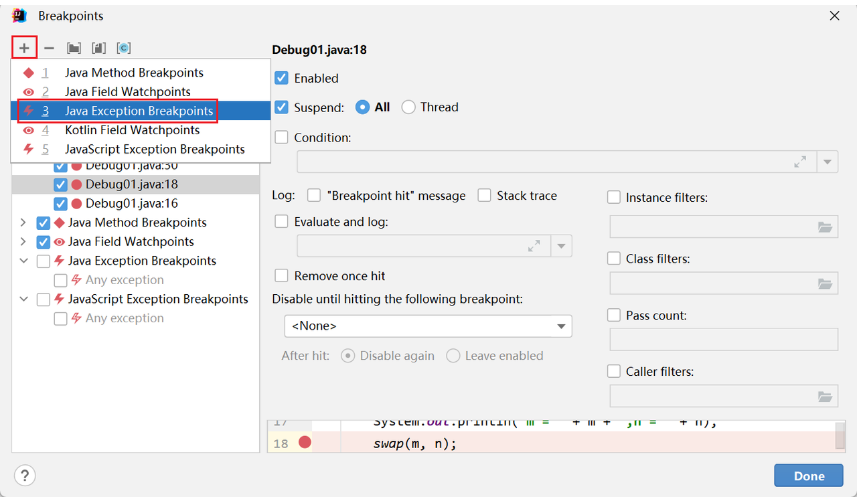Check the "Breakpoint hit" message option
Screen dimensions: 858x497
314,195
